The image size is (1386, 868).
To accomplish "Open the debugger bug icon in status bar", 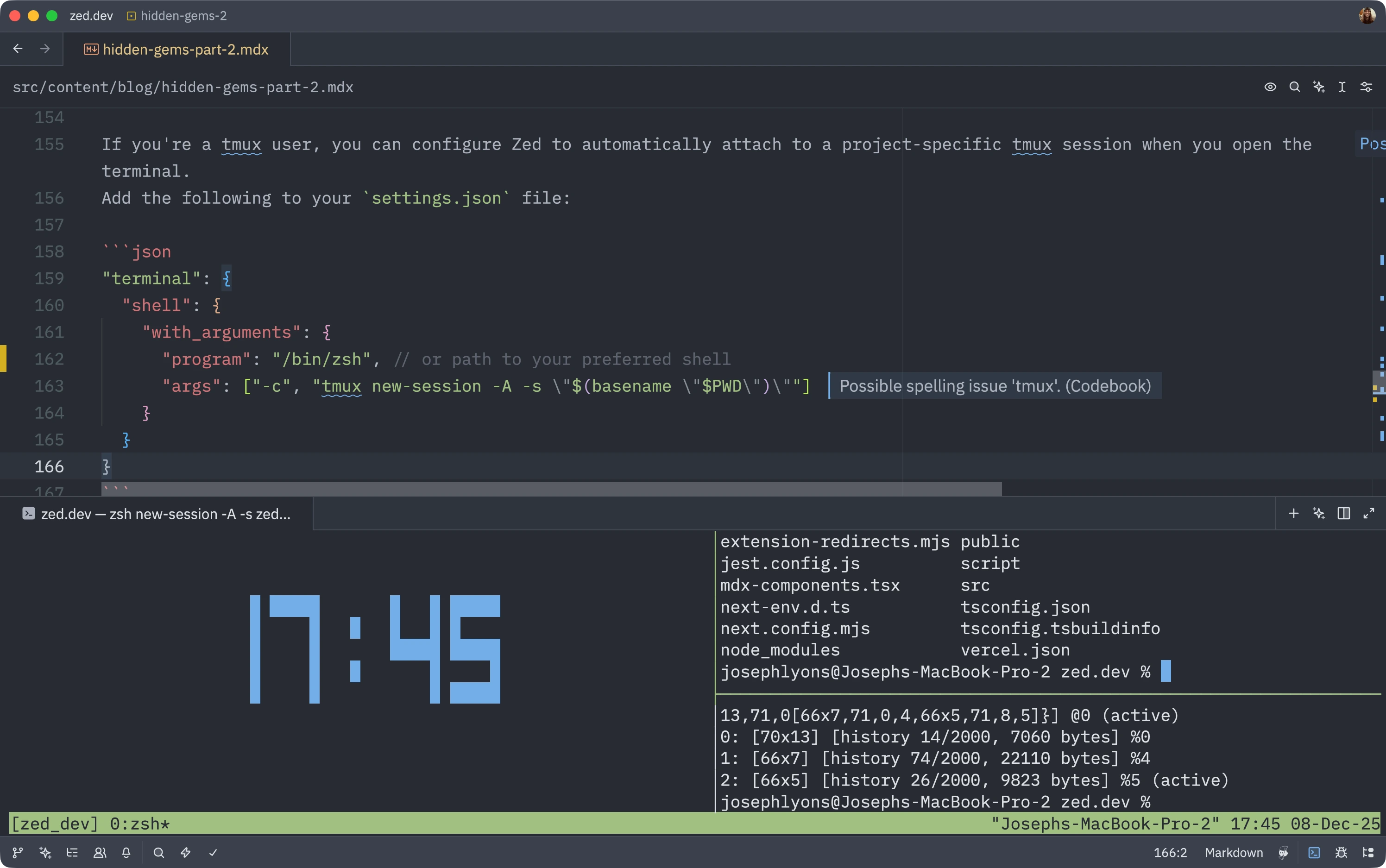I will [x=1342, y=853].
